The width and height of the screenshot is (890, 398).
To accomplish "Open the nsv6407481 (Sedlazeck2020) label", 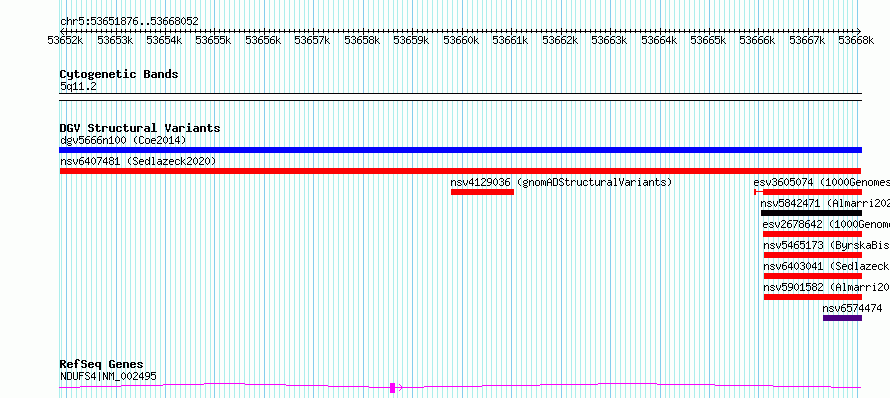I will [138, 161].
